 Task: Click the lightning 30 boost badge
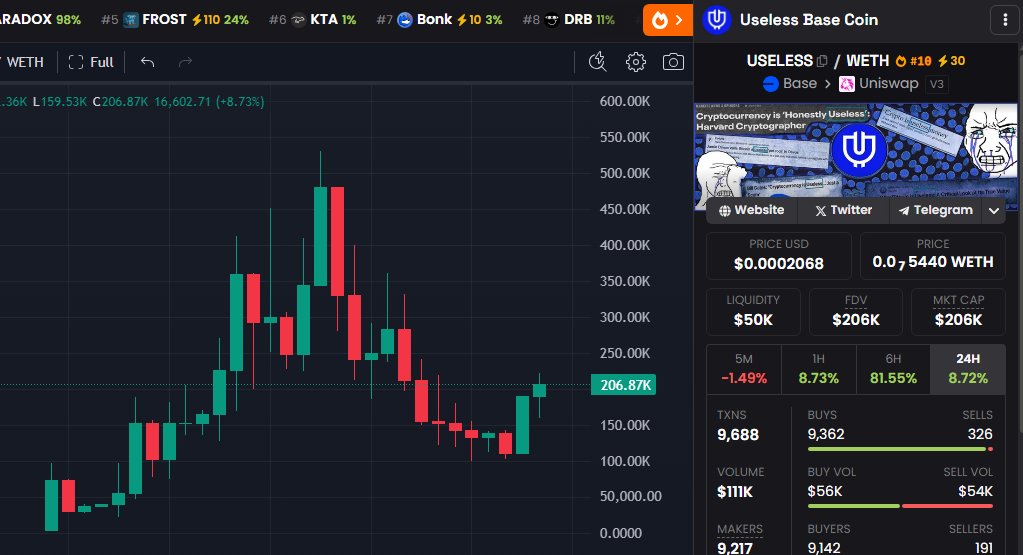pos(951,61)
